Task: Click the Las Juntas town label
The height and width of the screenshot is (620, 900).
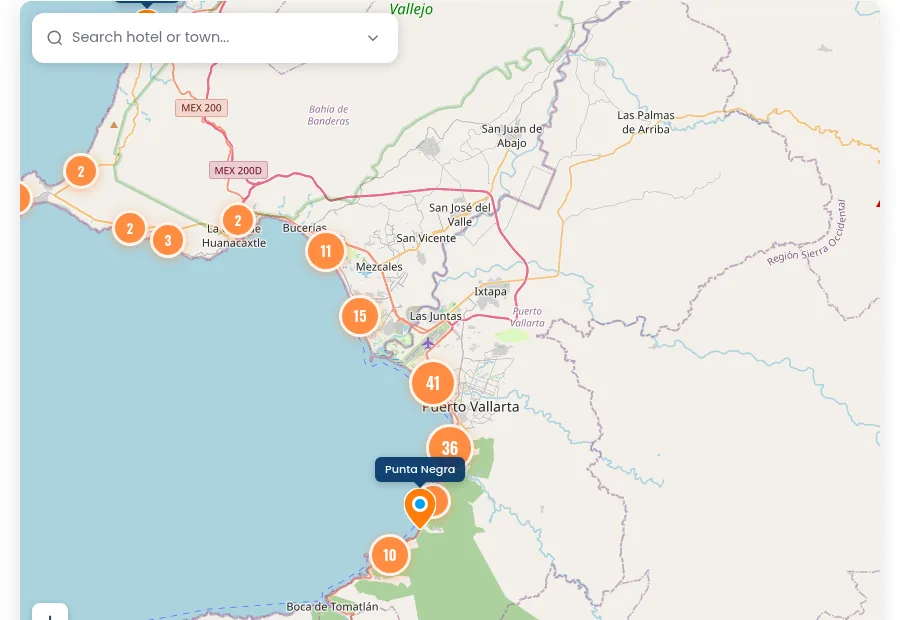Action: pos(436,316)
